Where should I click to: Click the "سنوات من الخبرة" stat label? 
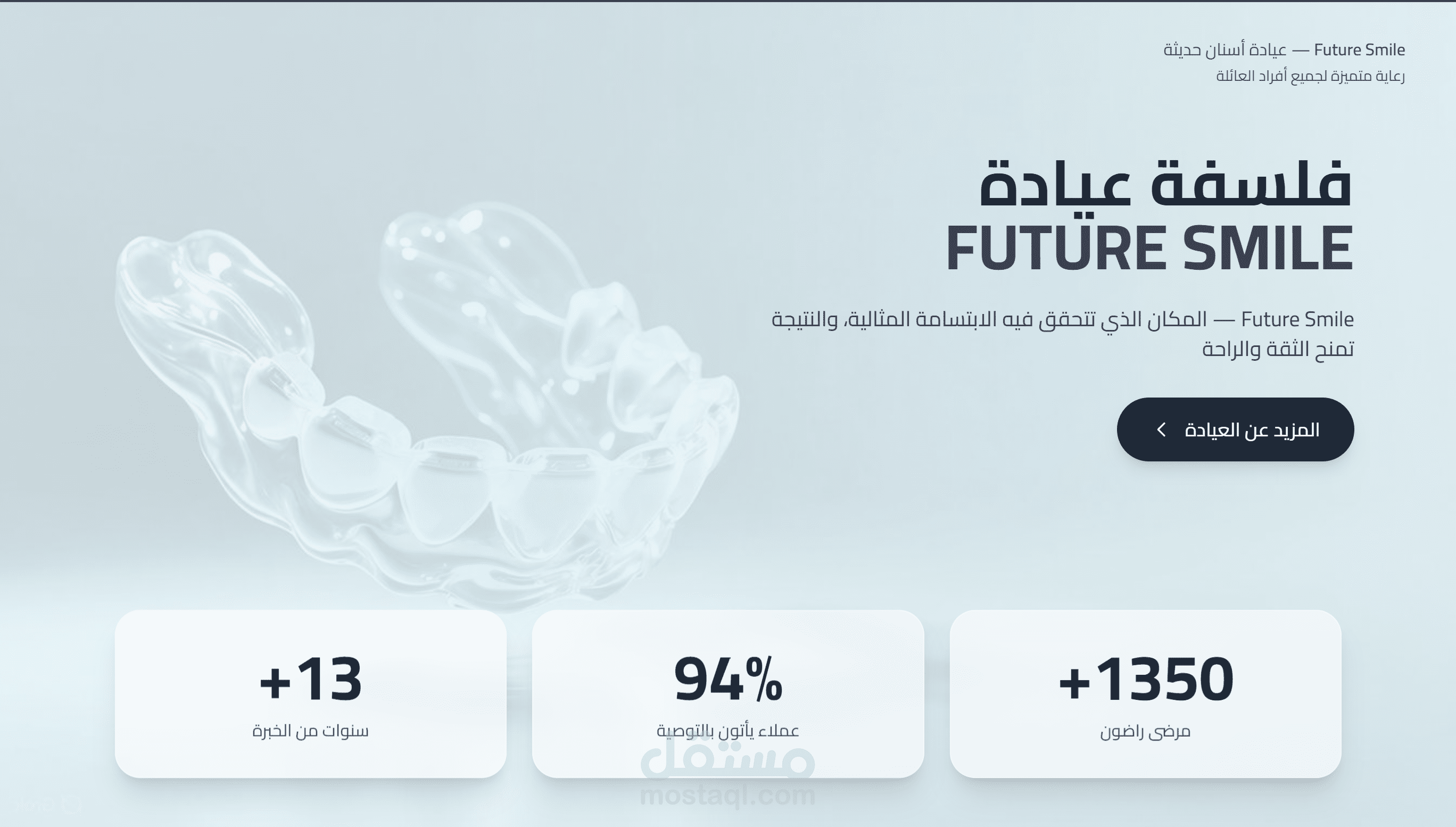point(310,731)
